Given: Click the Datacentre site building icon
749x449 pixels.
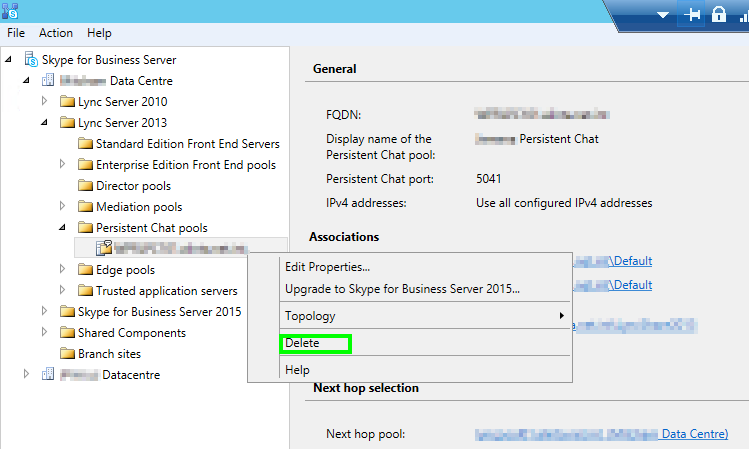Looking at the screenshot, I should (48, 374).
